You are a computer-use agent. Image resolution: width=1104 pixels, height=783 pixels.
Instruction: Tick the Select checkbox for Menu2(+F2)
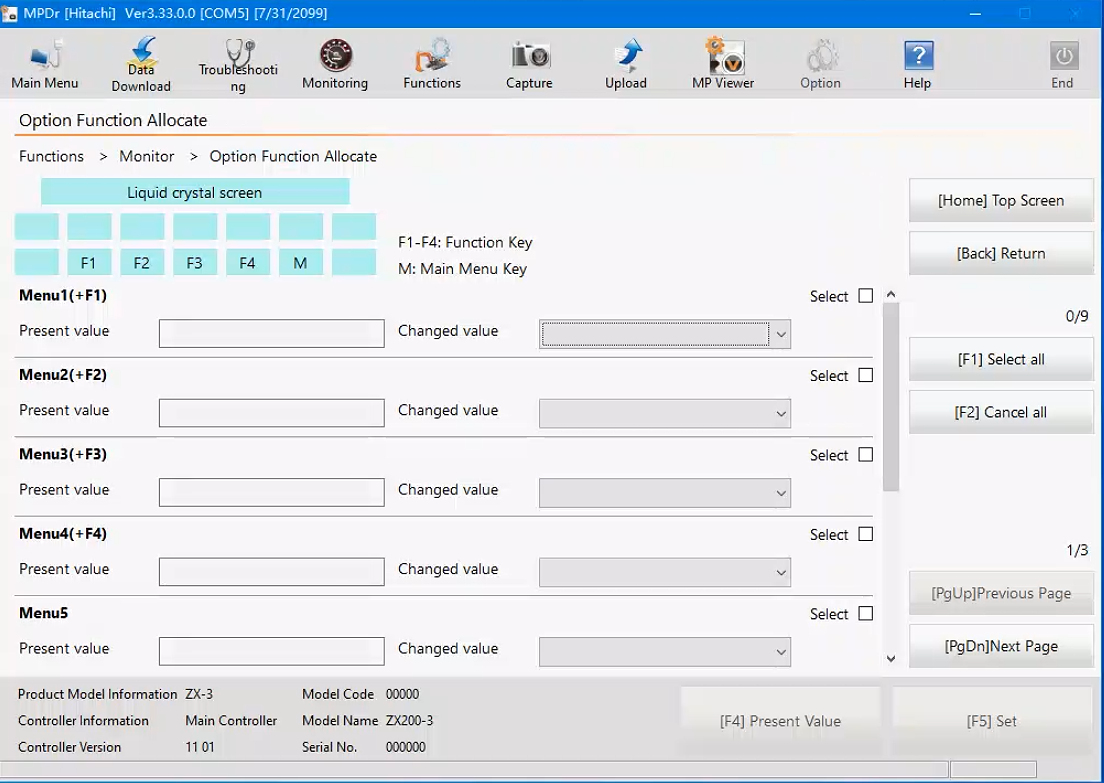(x=866, y=375)
